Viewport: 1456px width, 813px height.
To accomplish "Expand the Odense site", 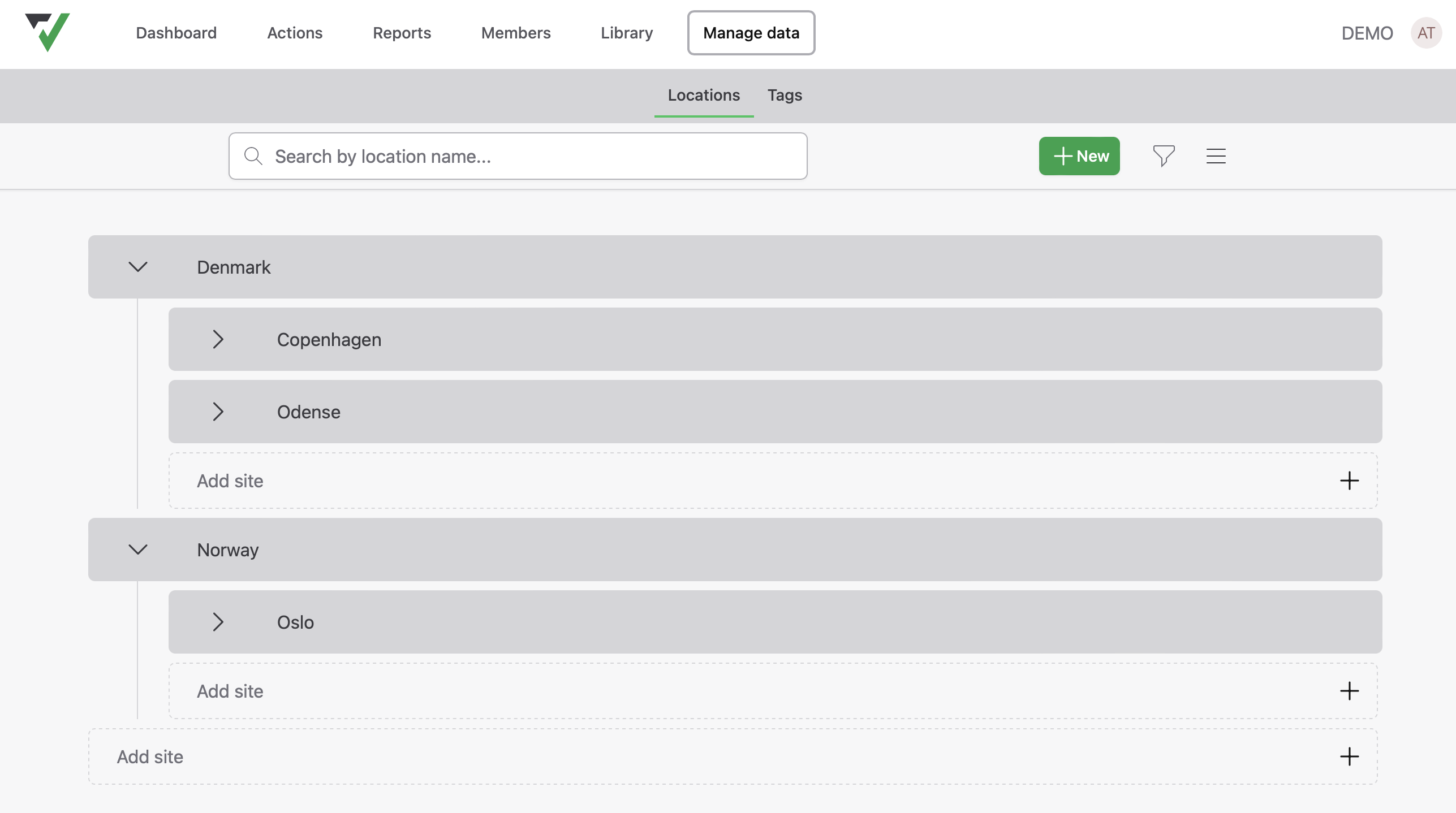I will pos(218,412).
